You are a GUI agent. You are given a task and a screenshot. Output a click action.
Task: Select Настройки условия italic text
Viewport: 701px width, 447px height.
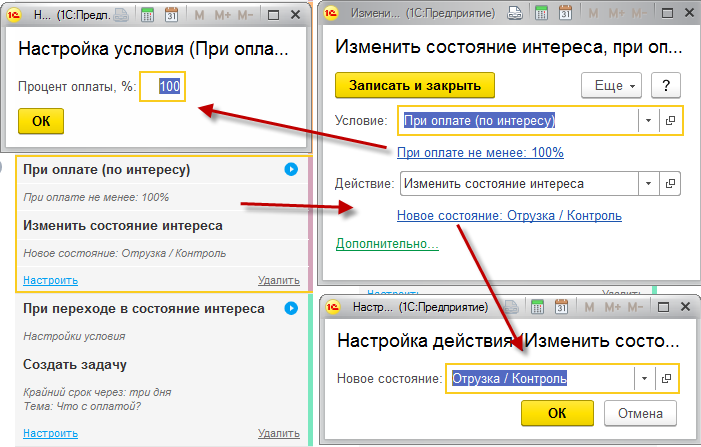coord(74,336)
